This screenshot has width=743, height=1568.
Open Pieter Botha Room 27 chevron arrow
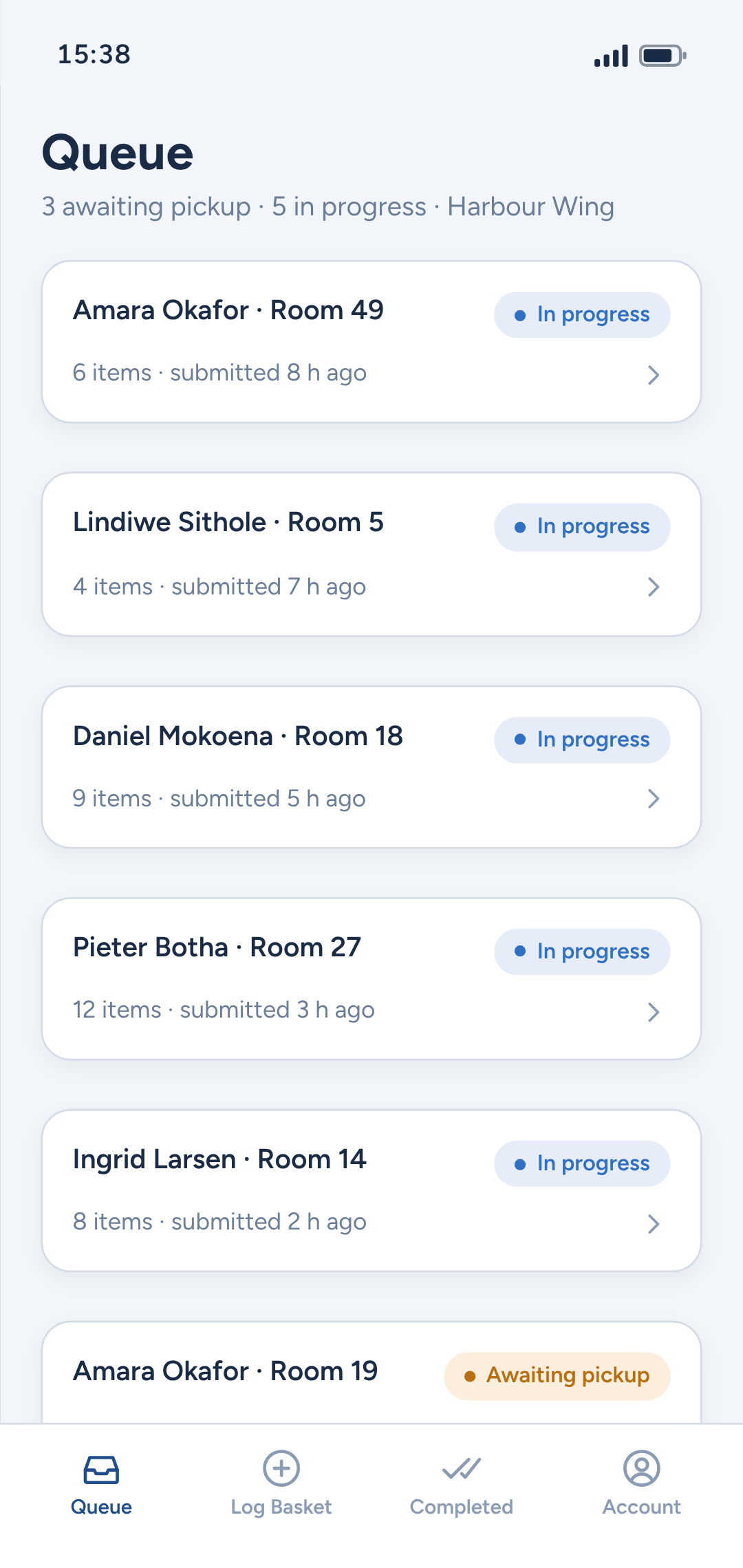[654, 1012]
